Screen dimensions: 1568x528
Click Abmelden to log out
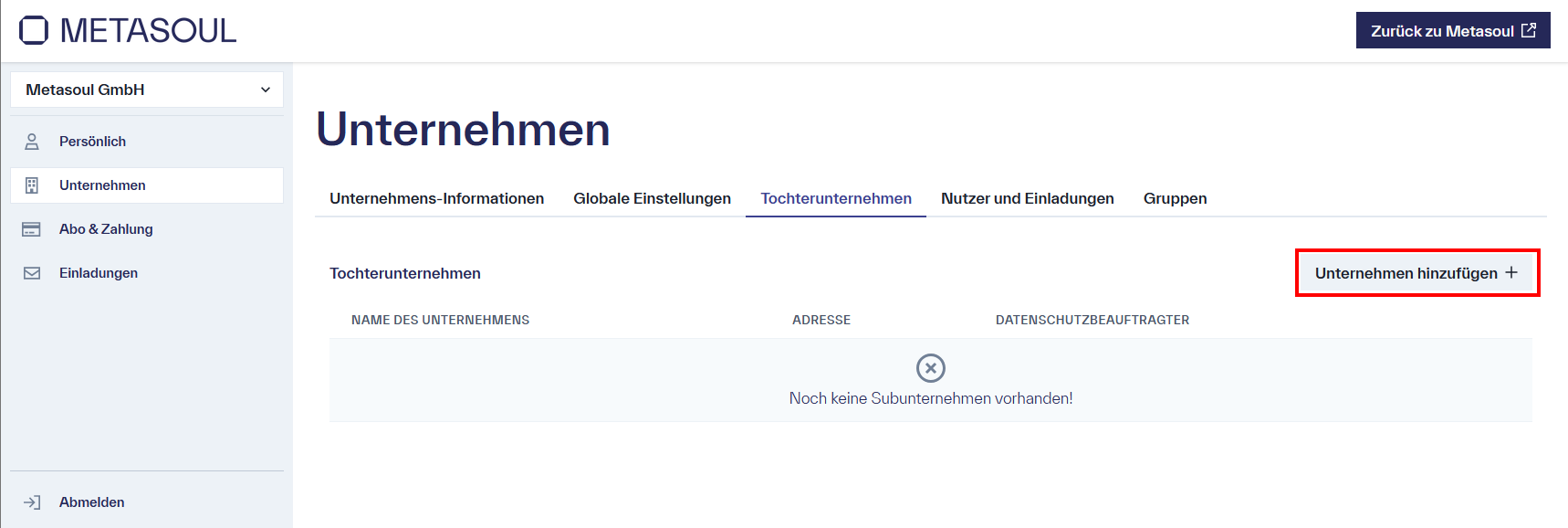[147, 502]
